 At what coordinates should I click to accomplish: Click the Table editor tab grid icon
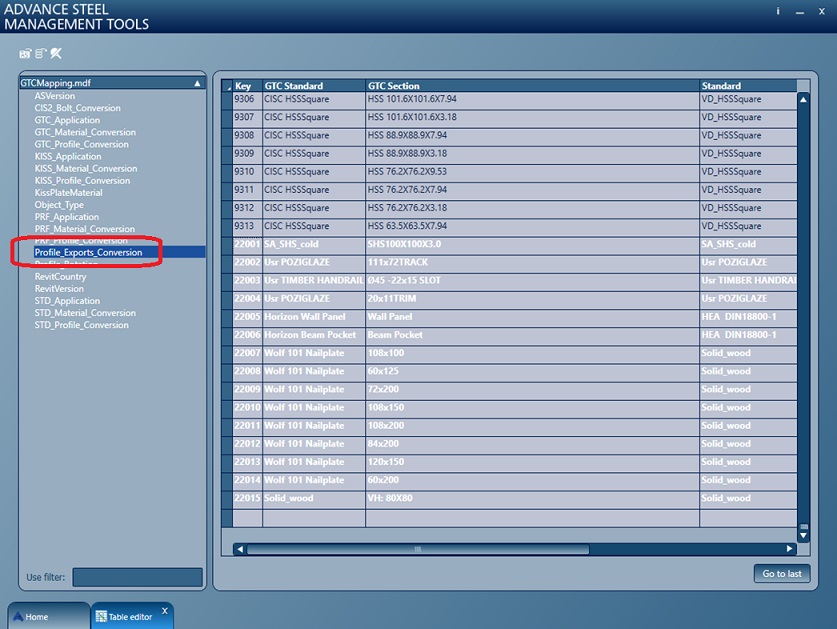[x=101, y=617]
